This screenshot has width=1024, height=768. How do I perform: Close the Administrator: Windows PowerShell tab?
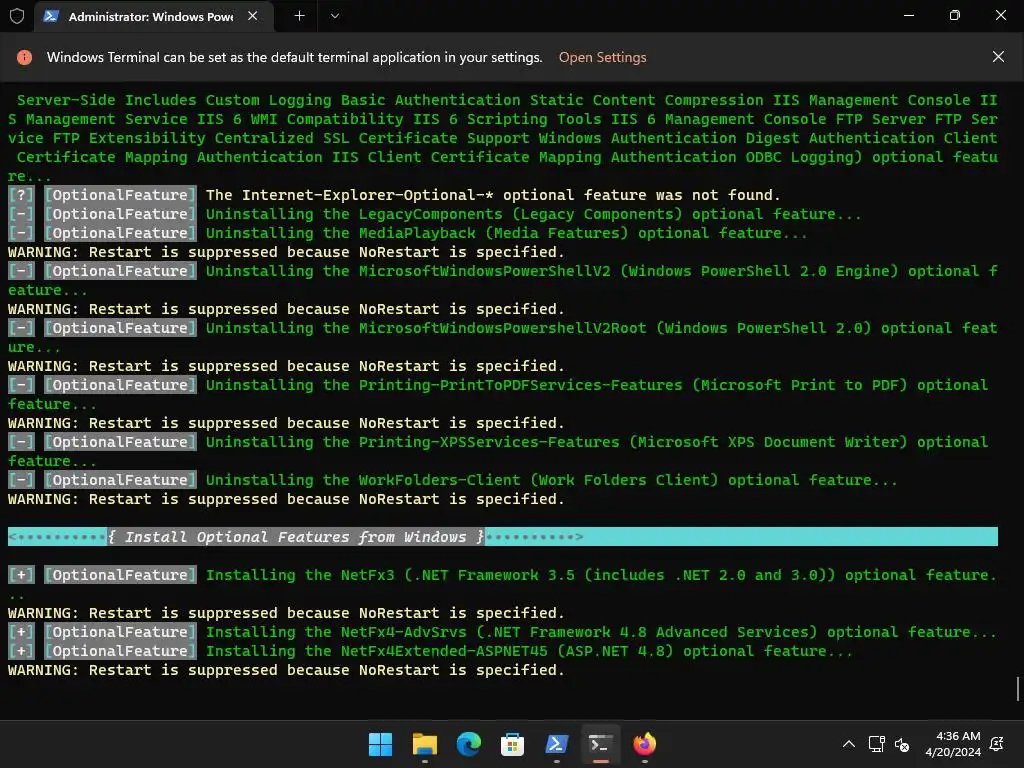tap(253, 16)
